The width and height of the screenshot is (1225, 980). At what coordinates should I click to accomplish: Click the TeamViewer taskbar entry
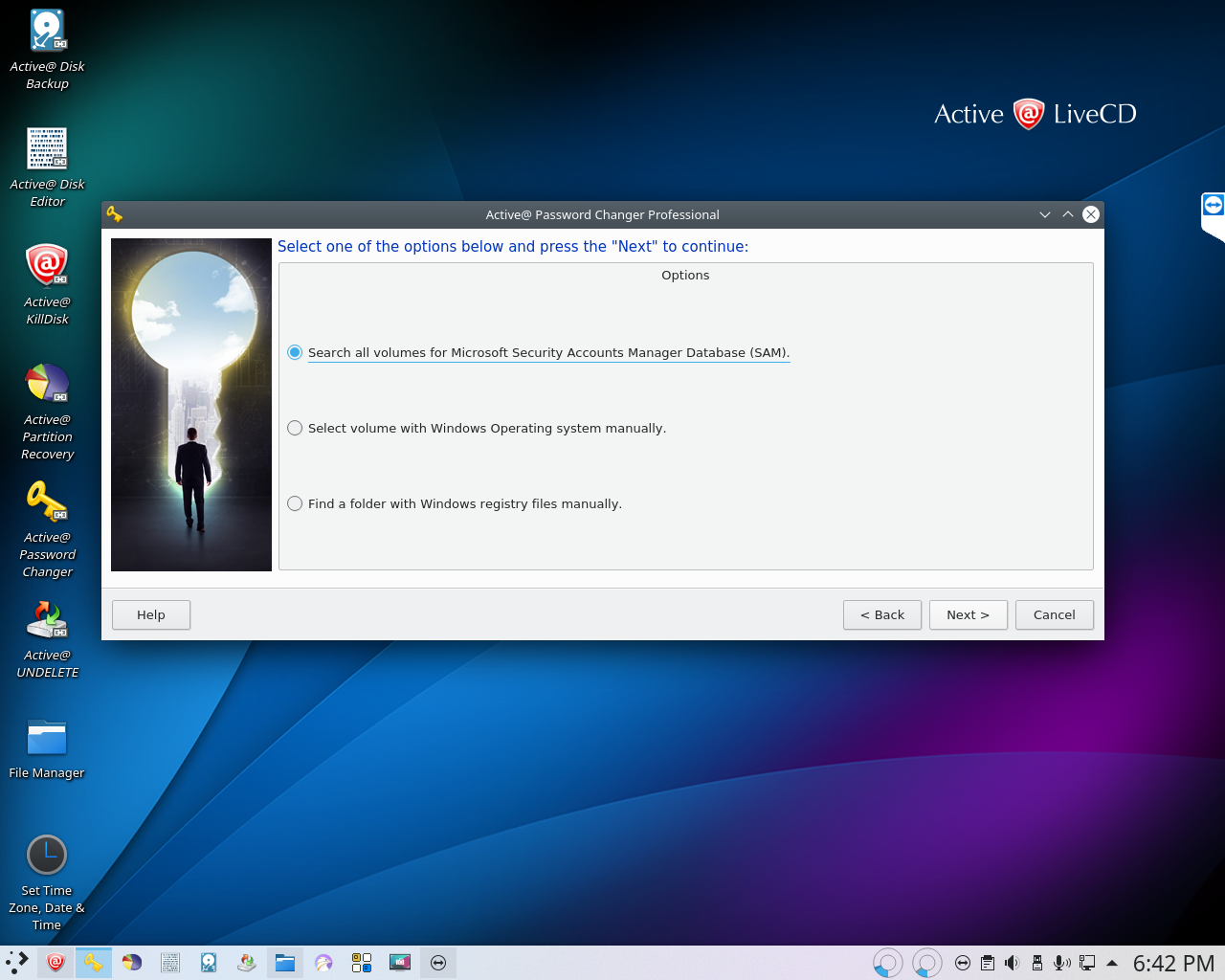pos(438,963)
